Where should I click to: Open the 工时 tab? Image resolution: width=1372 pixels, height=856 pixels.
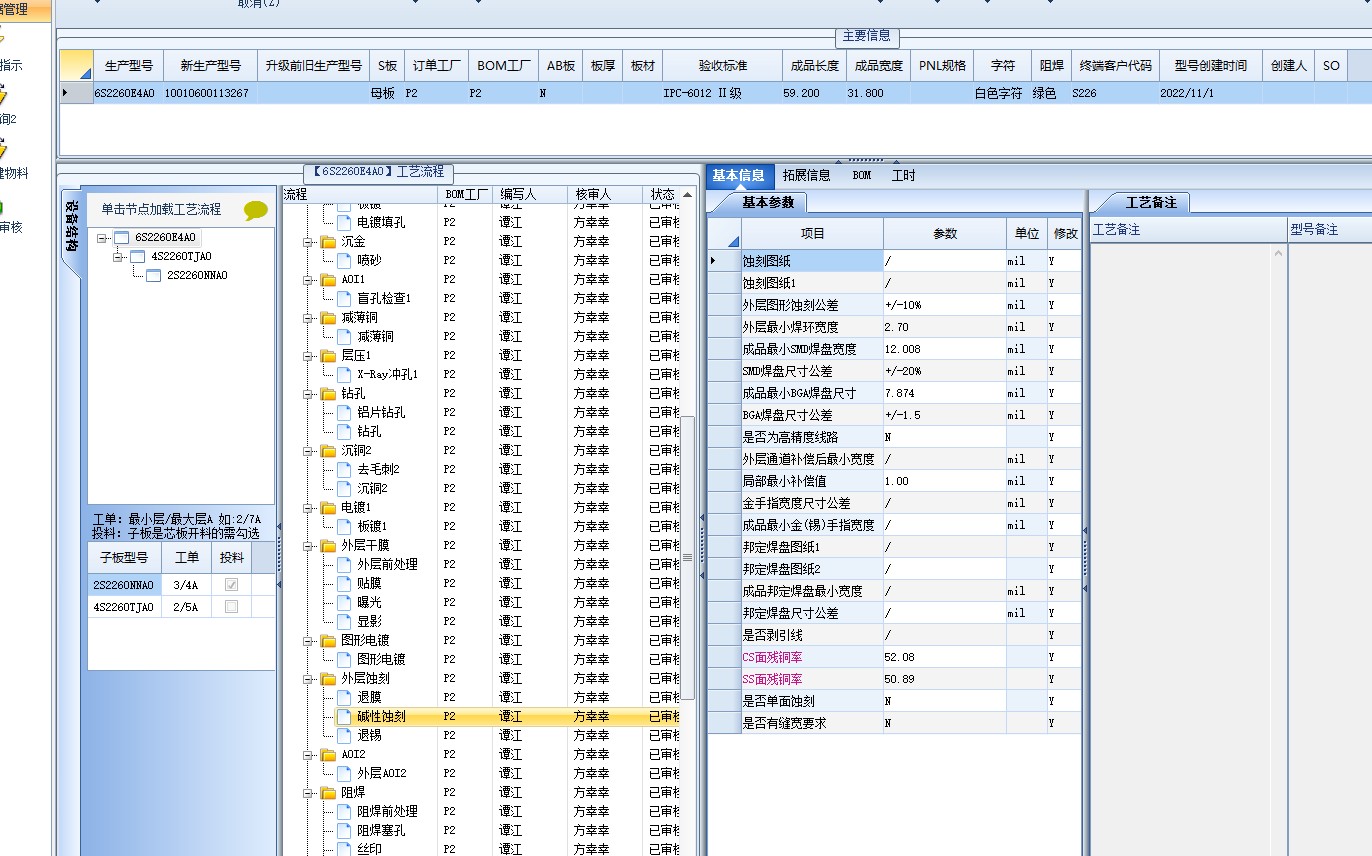[903, 175]
